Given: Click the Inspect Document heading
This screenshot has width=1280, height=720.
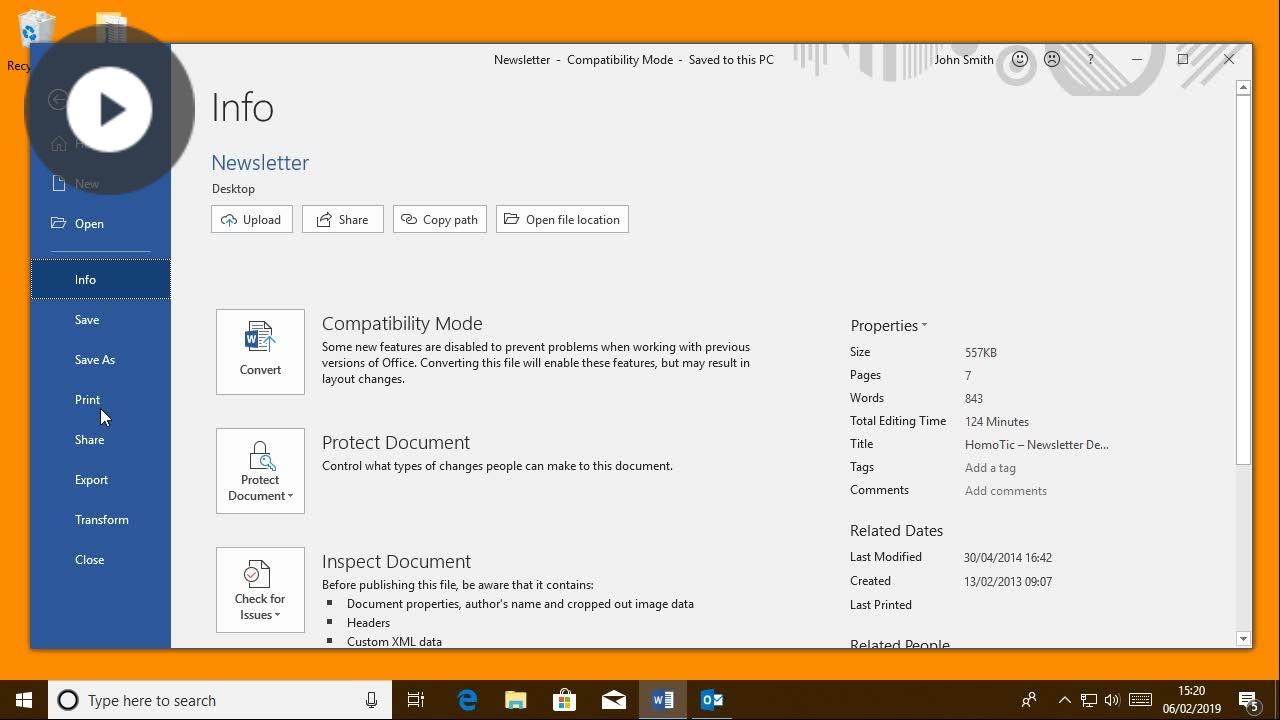Looking at the screenshot, I should [396, 562].
